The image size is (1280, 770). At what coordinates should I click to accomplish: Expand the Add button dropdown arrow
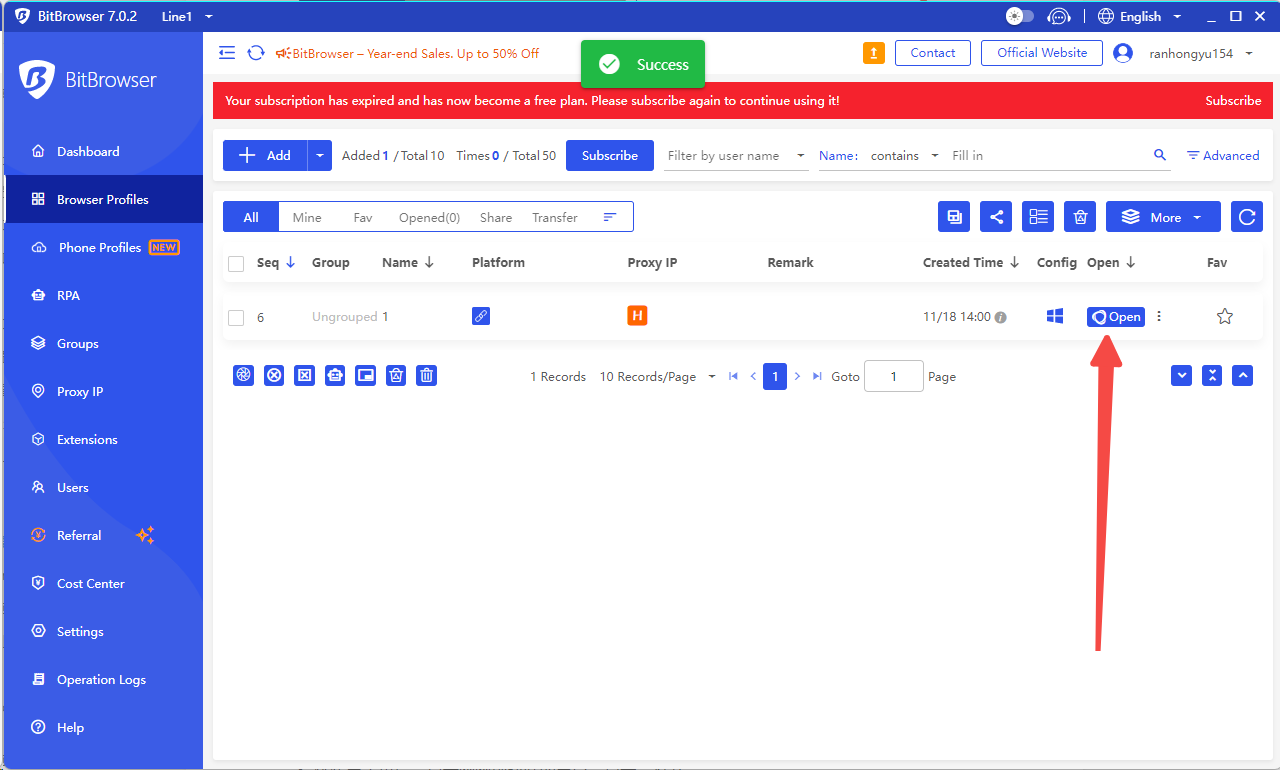[x=319, y=155]
